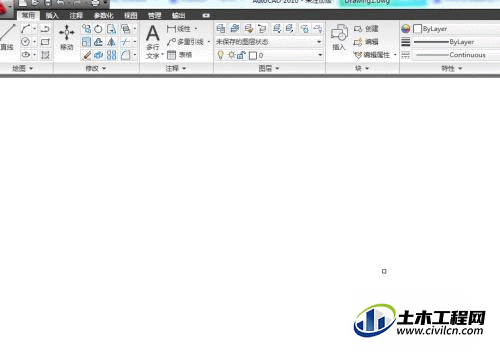Open the Ellipse tool dropdown arrow
The height and width of the screenshot is (361, 500).
(34, 55)
